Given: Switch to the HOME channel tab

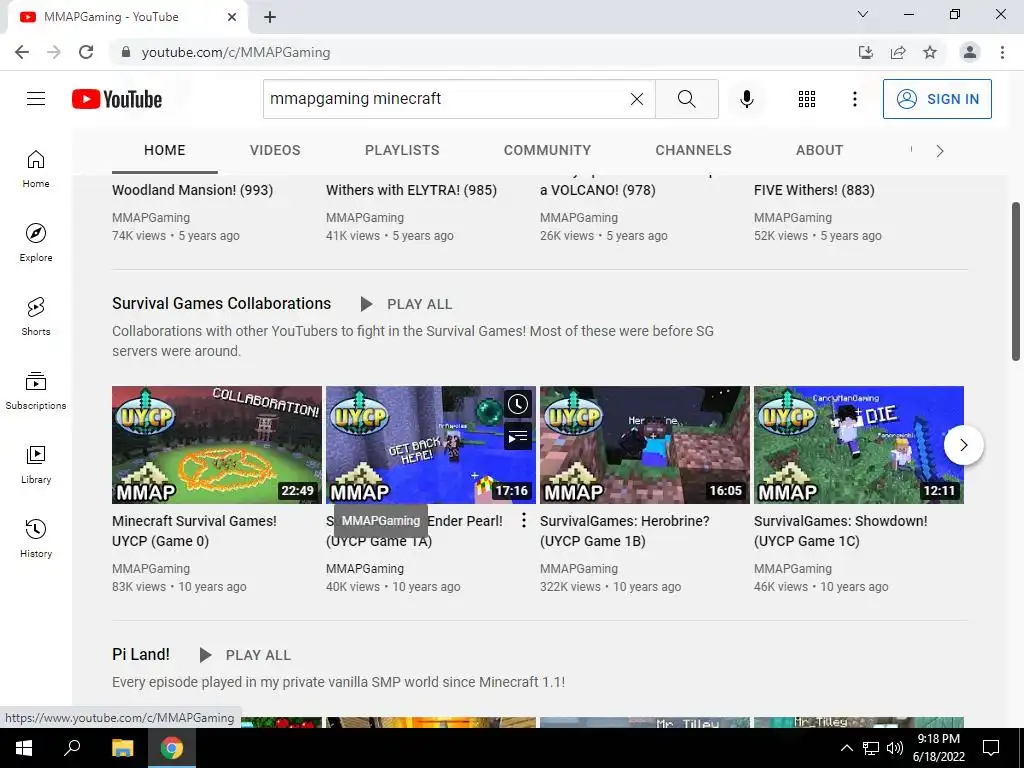Looking at the screenshot, I should [165, 150].
